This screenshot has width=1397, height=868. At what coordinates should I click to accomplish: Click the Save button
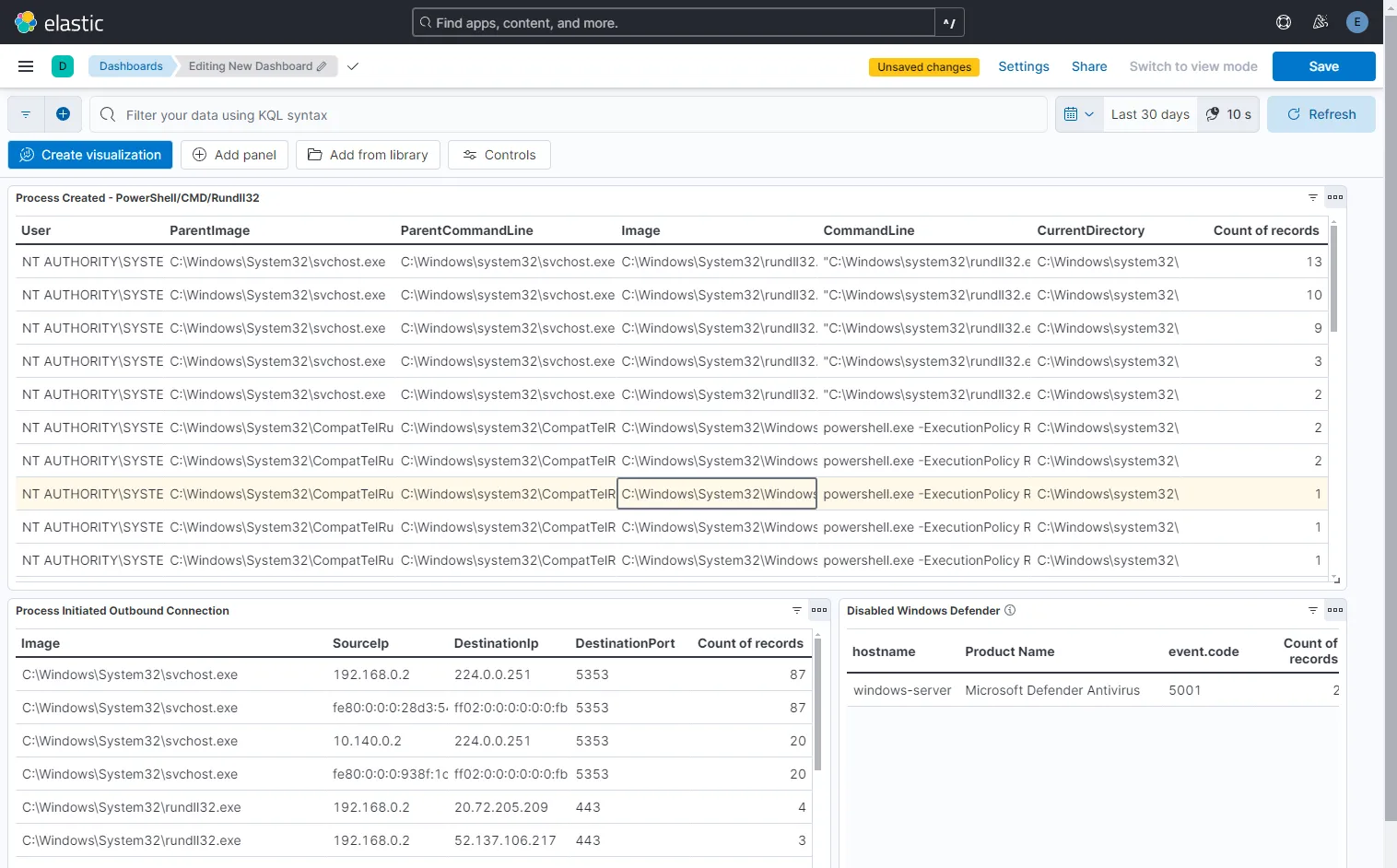(1323, 66)
